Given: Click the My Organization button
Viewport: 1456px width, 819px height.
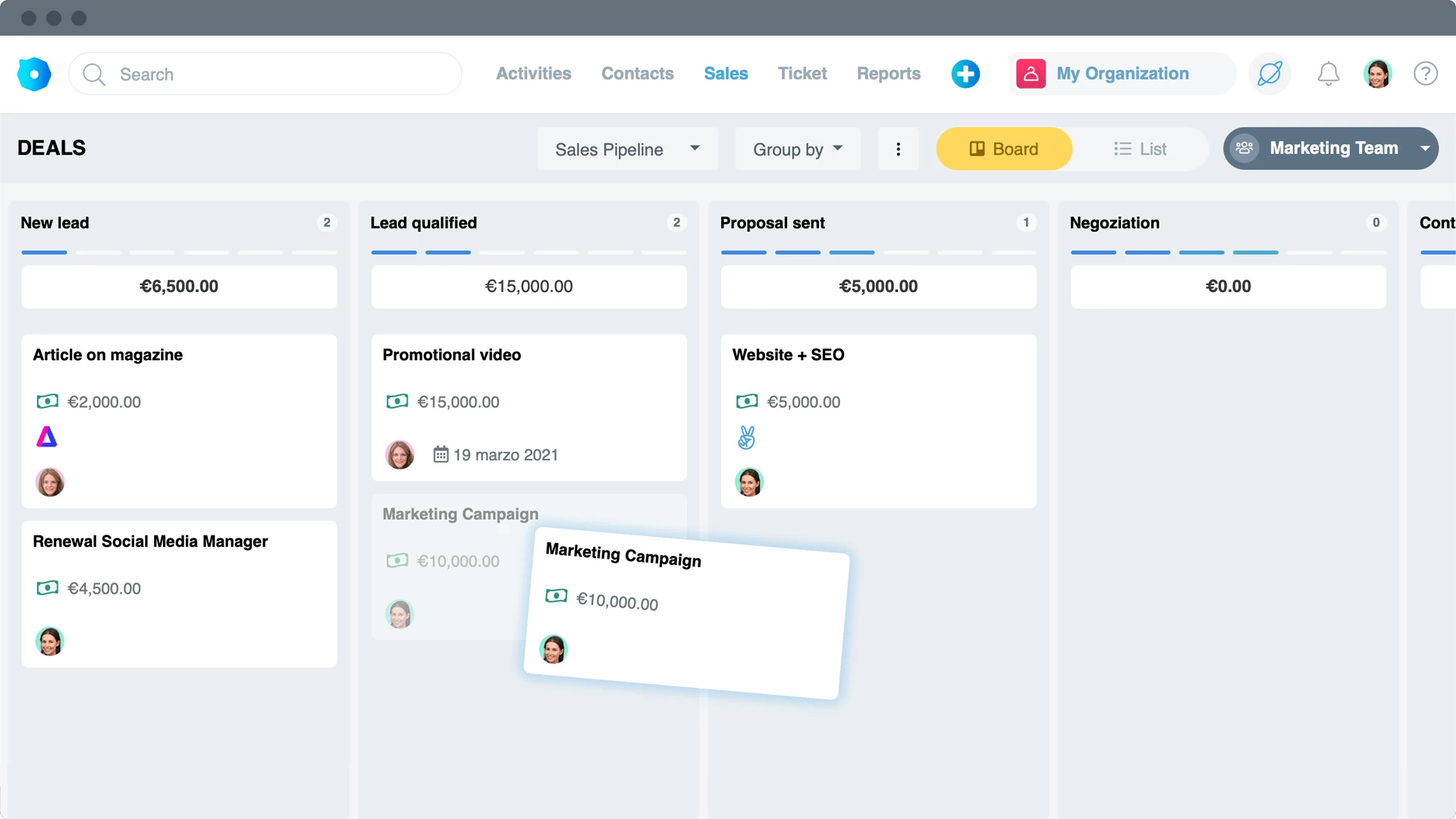Looking at the screenshot, I should point(1122,74).
